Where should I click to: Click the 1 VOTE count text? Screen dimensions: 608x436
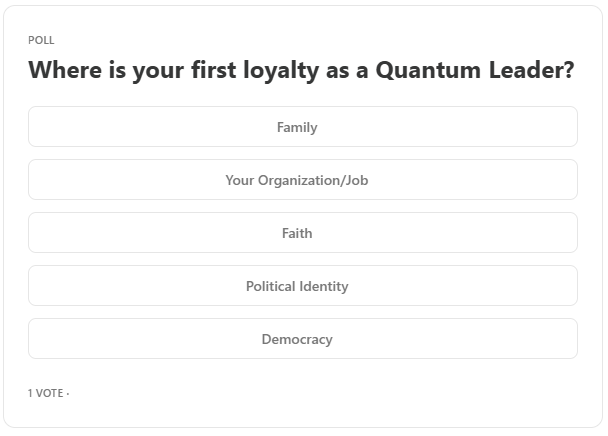[x=46, y=393]
